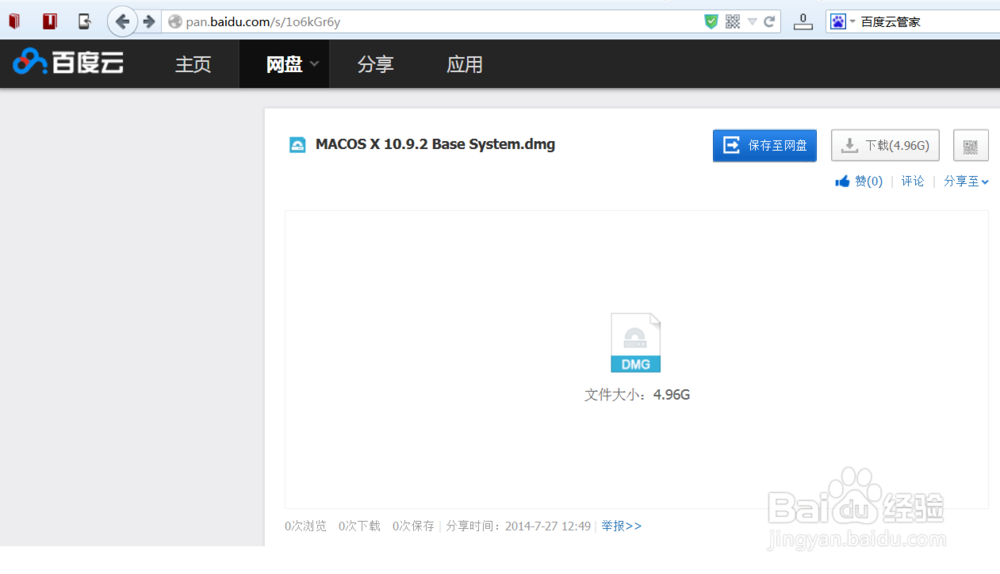
Task: Click the file name MACOS X 10.9.2 Base System.dmg
Action: point(435,144)
